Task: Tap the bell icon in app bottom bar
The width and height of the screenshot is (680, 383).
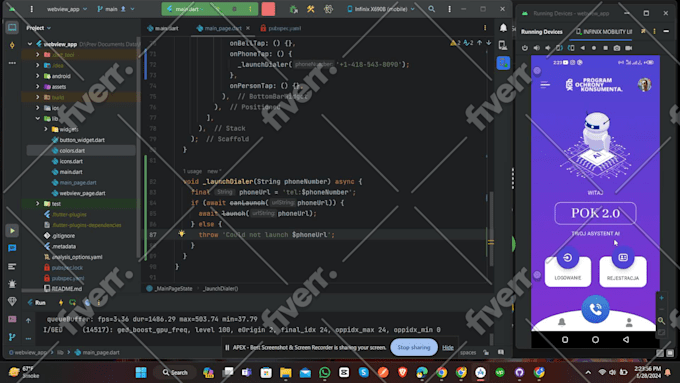Action: point(562,322)
